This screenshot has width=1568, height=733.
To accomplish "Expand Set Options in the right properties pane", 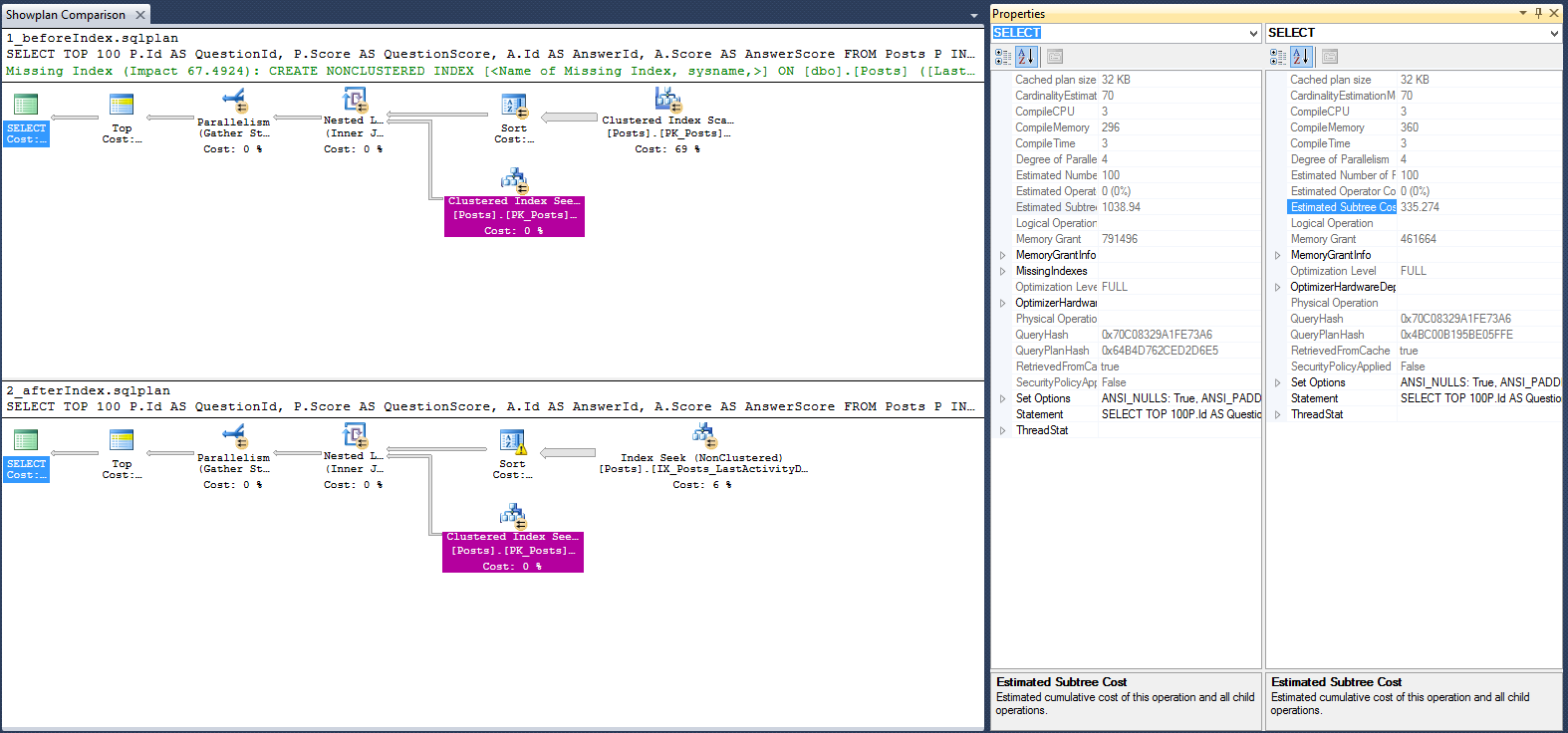I will 1278,382.
